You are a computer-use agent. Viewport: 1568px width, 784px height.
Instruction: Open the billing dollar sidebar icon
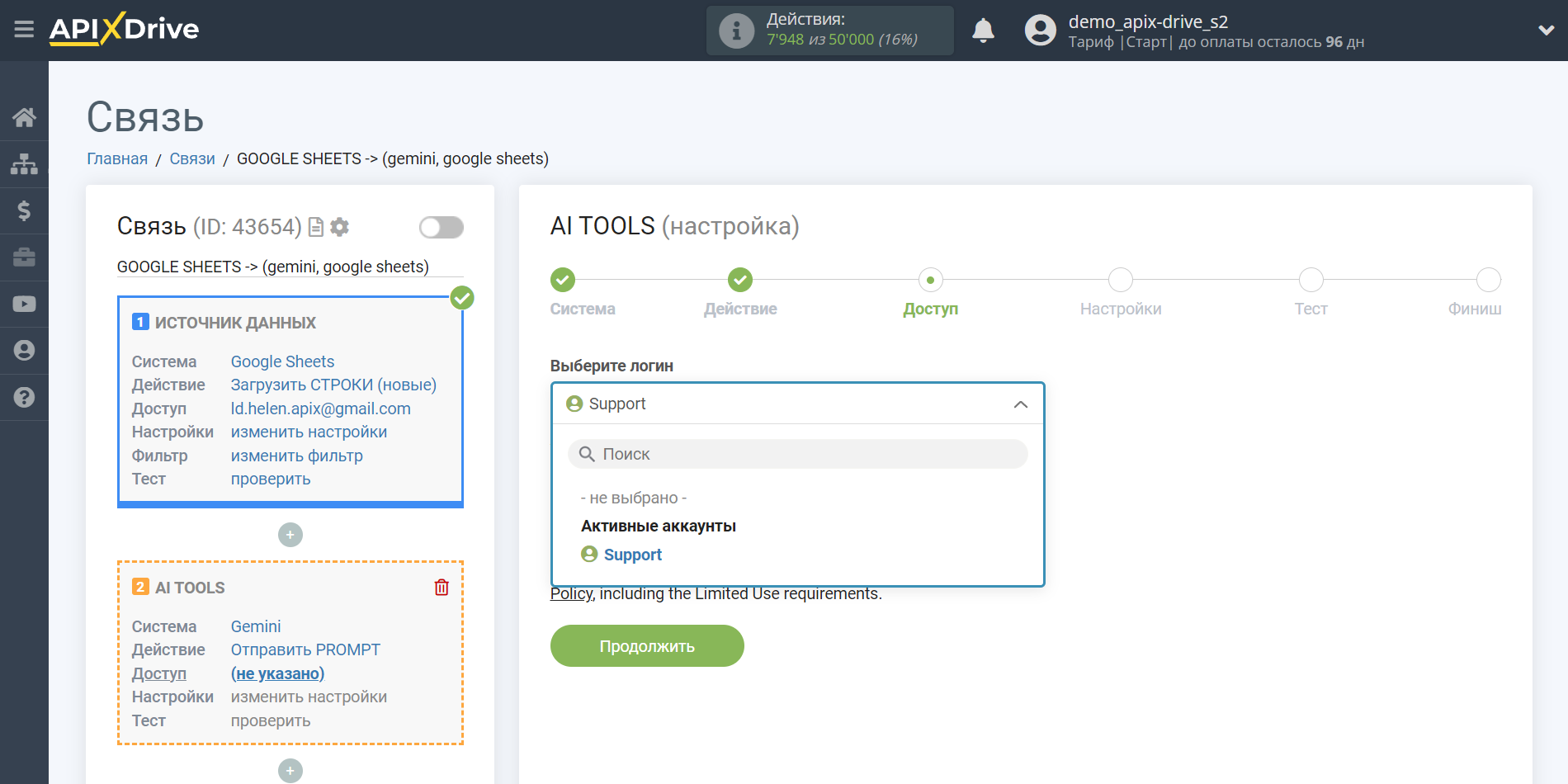coord(24,210)
